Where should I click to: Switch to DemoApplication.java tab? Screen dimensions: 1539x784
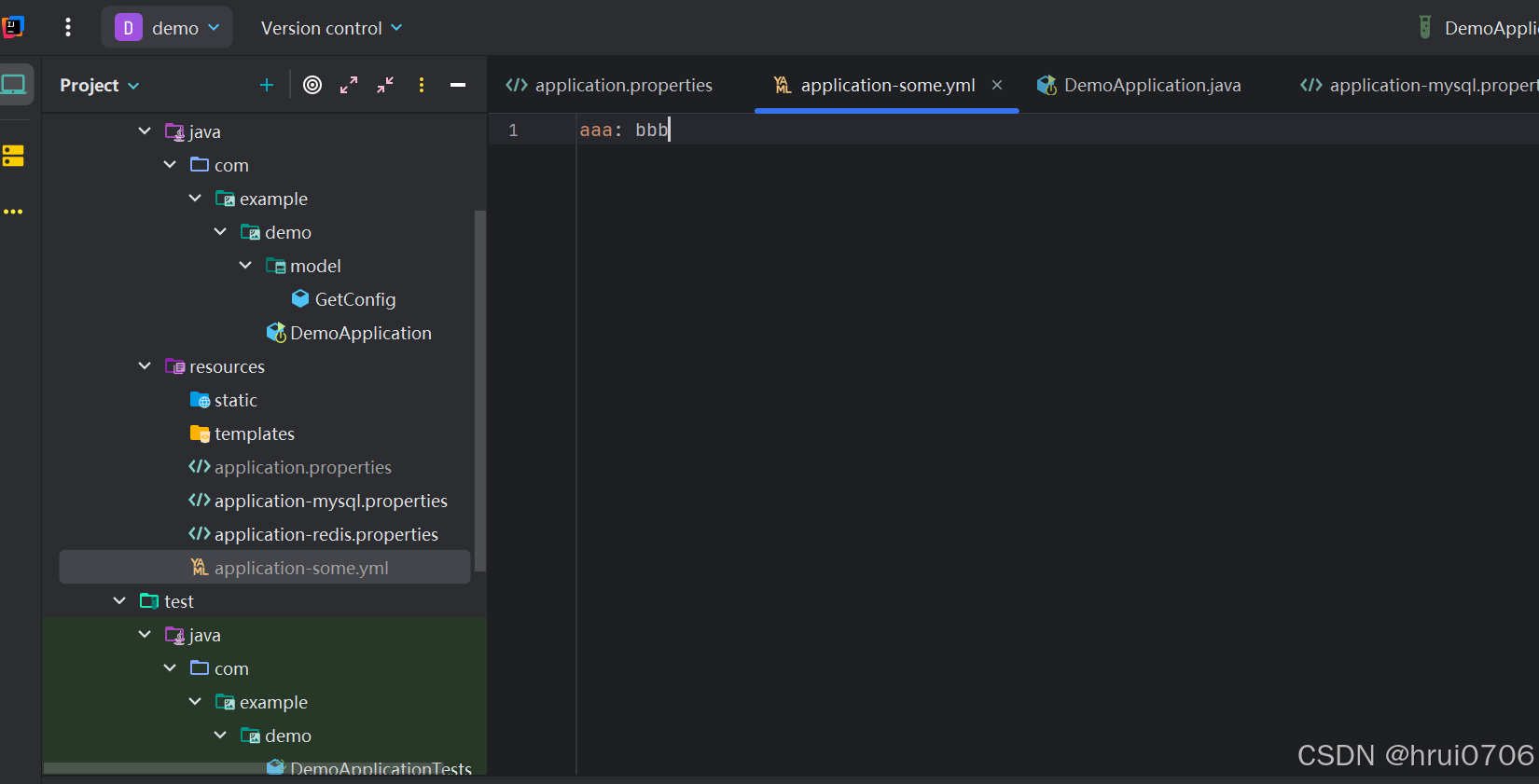[x=1139, y=85]
